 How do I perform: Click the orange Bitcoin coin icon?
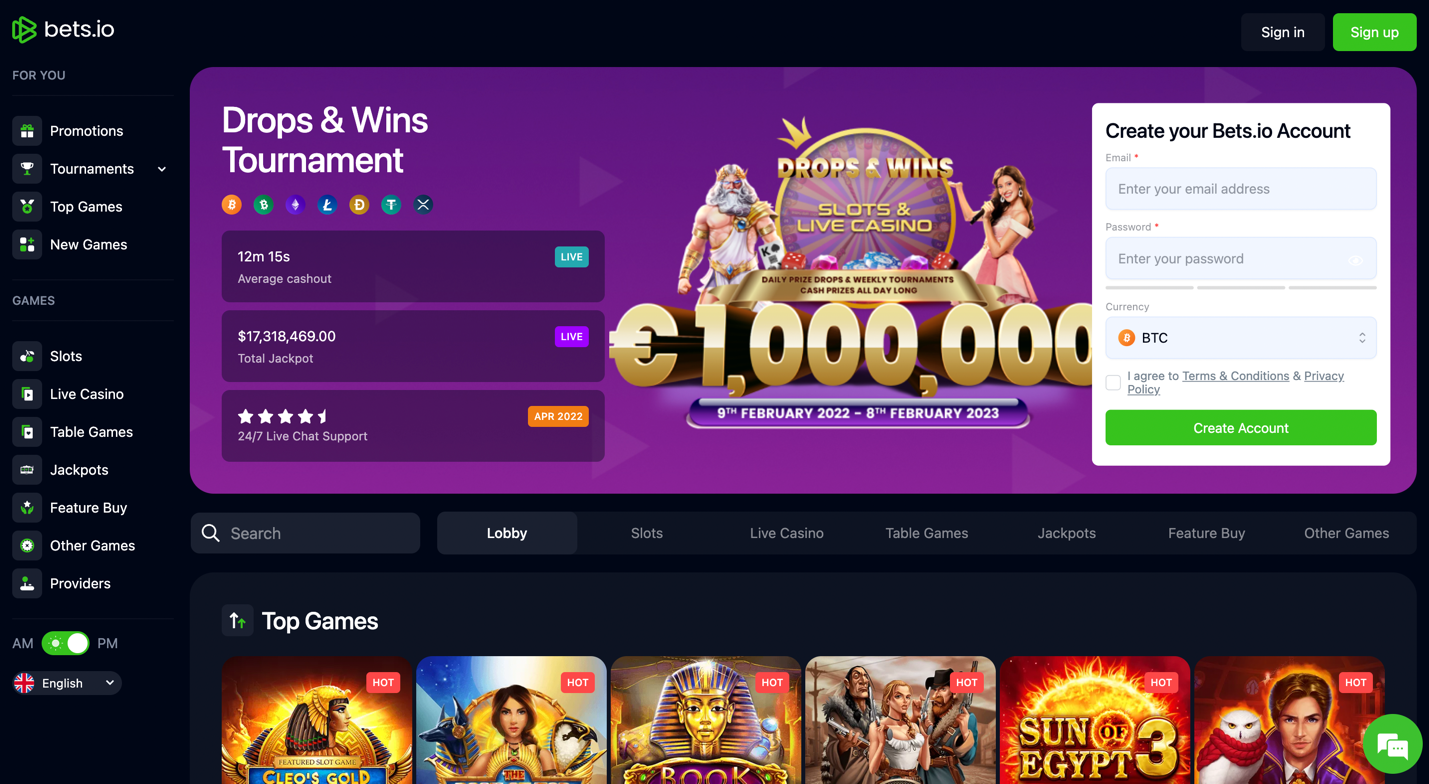click(x=232, y=205)
